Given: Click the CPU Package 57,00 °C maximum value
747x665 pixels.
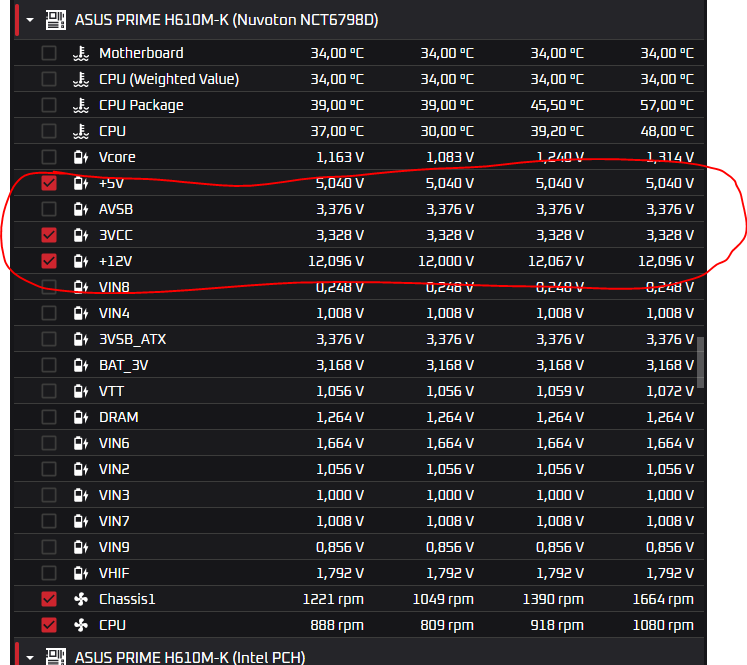Looking at the screenshot, I should coord(667,105).
